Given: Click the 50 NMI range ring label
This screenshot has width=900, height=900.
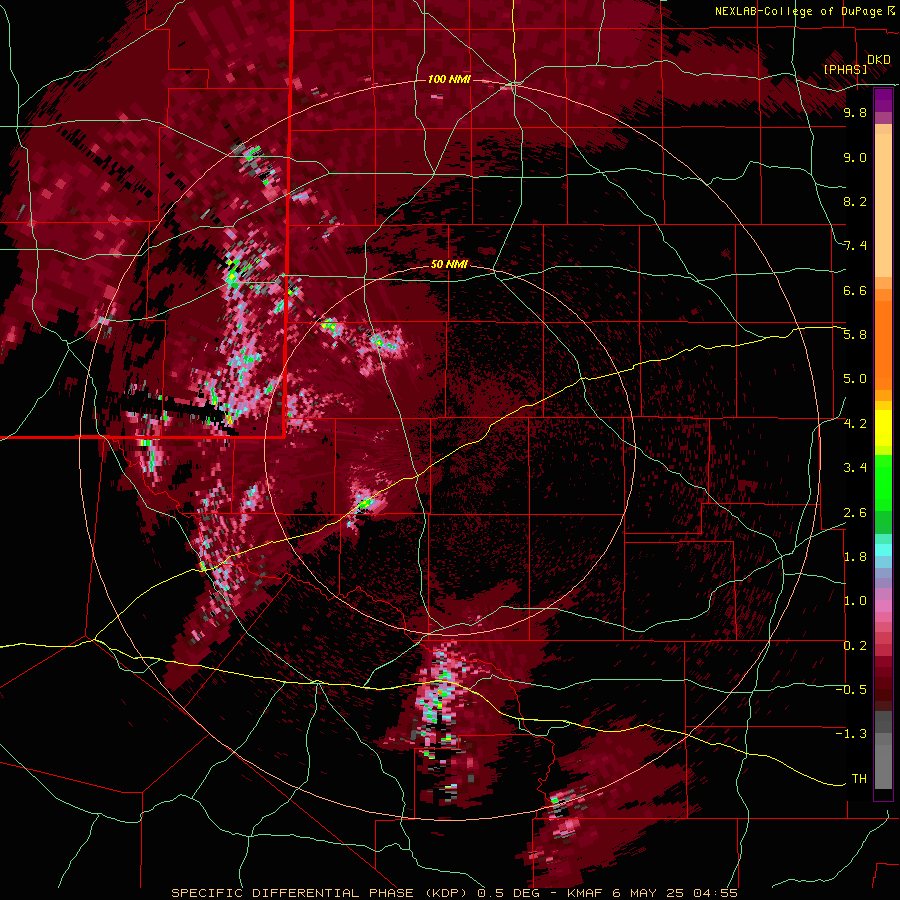Looking at the screenshot, I should (x=449, y=265).
